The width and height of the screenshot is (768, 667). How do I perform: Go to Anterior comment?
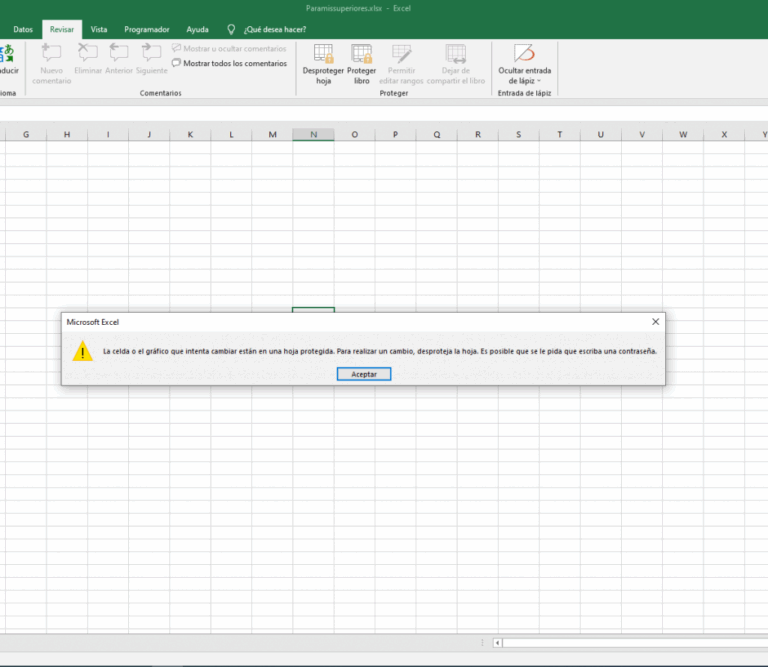(119, 55)
